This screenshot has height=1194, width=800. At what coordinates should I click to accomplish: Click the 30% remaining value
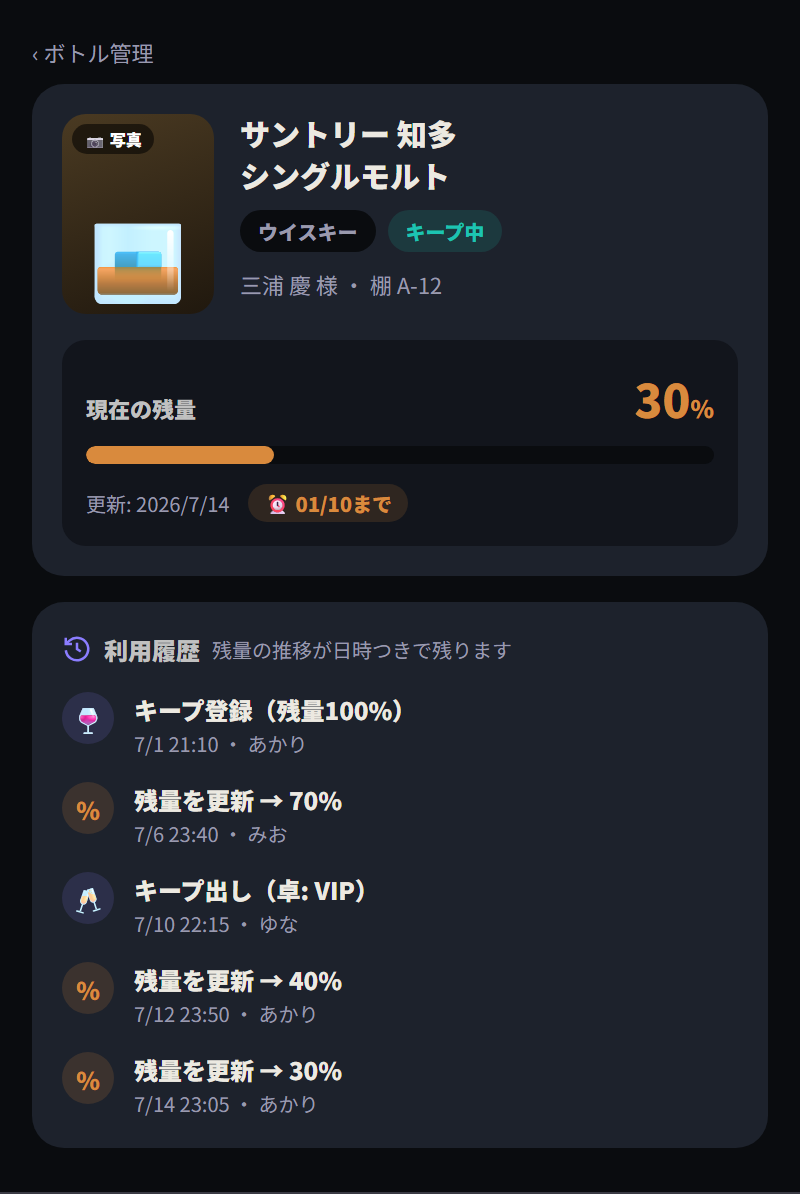674,401
